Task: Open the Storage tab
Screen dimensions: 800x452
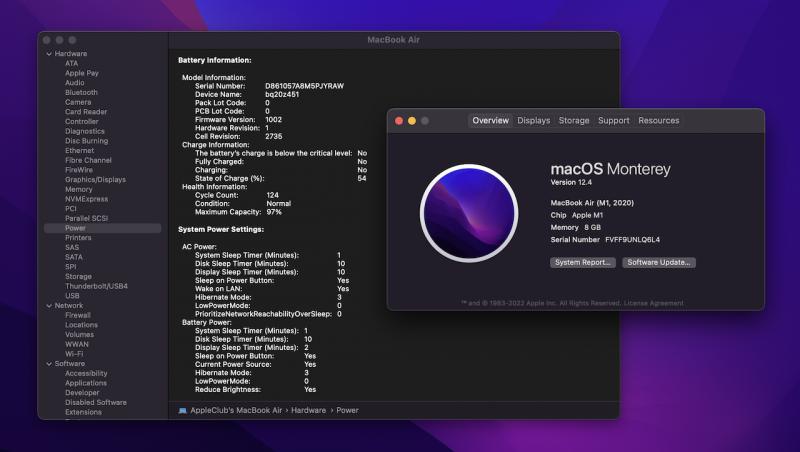Action: pos(574,120)
